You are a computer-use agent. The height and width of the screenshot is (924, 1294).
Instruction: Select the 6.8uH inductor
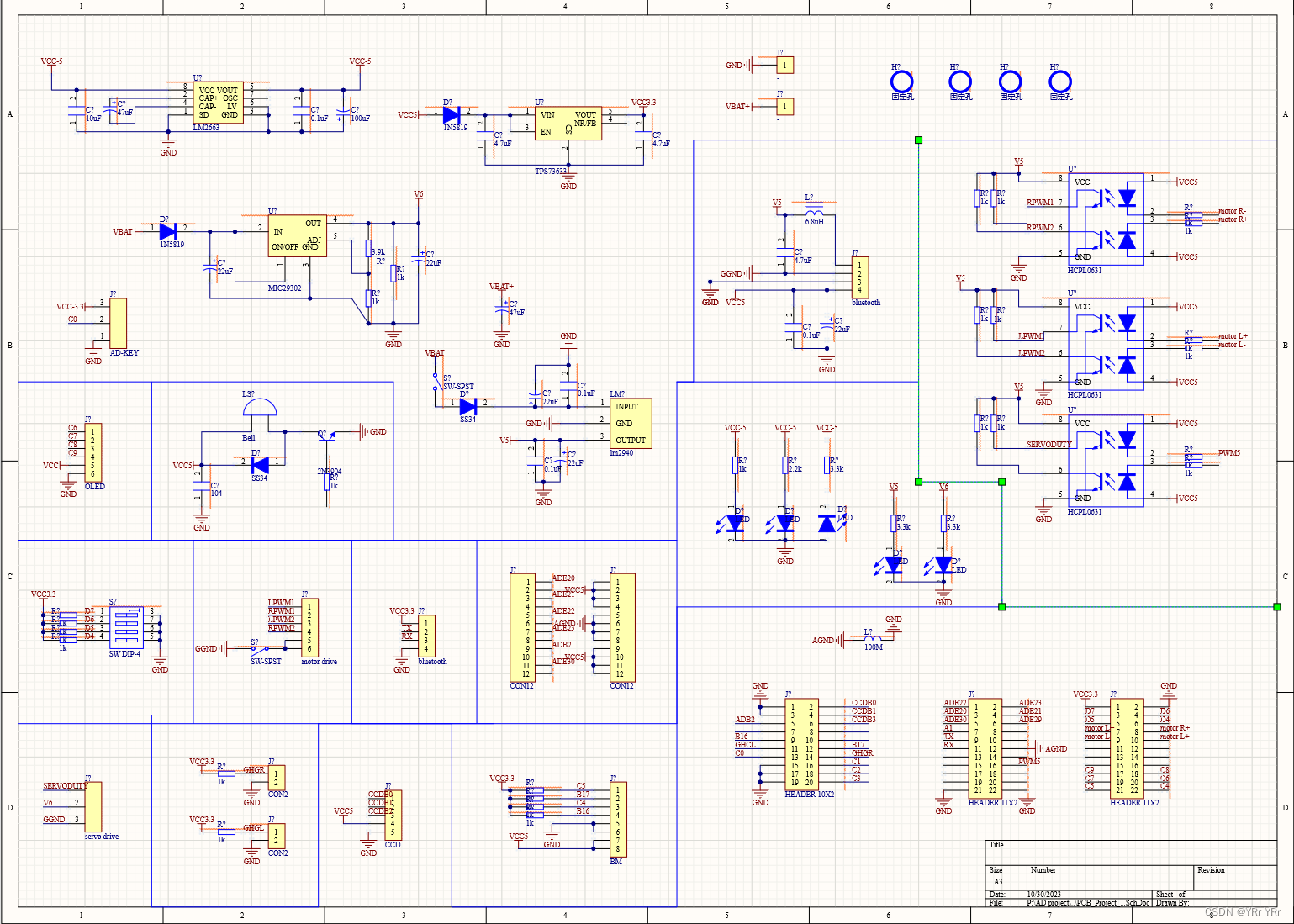coord(814,212)
